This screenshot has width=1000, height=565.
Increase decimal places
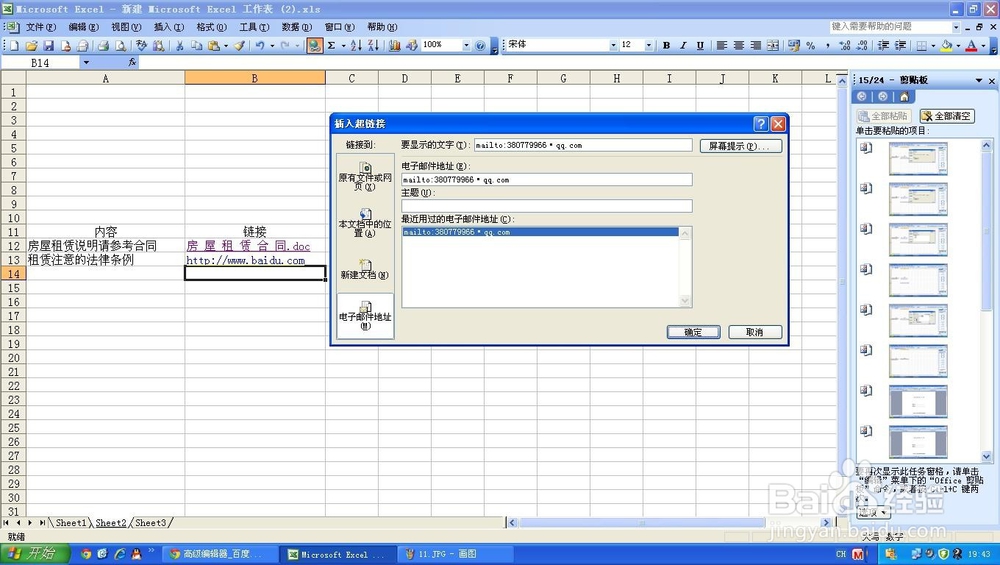845,45
